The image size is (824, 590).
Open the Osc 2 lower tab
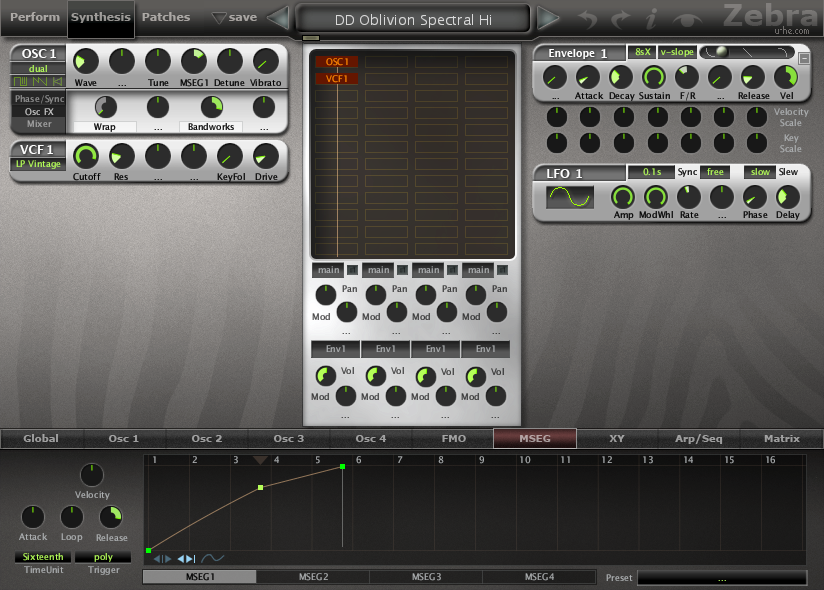pos(207,439)
